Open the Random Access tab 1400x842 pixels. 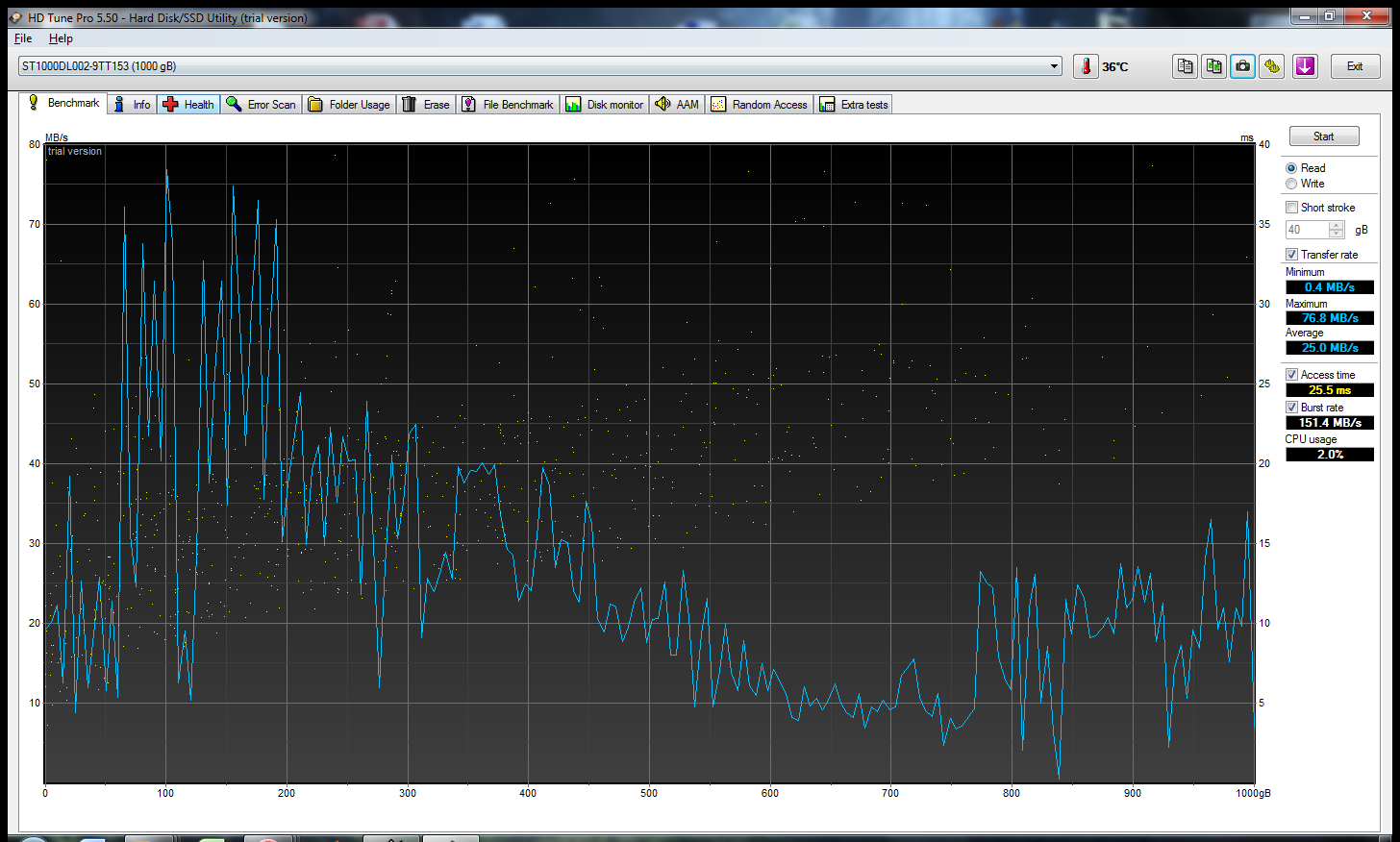[760, 105]
